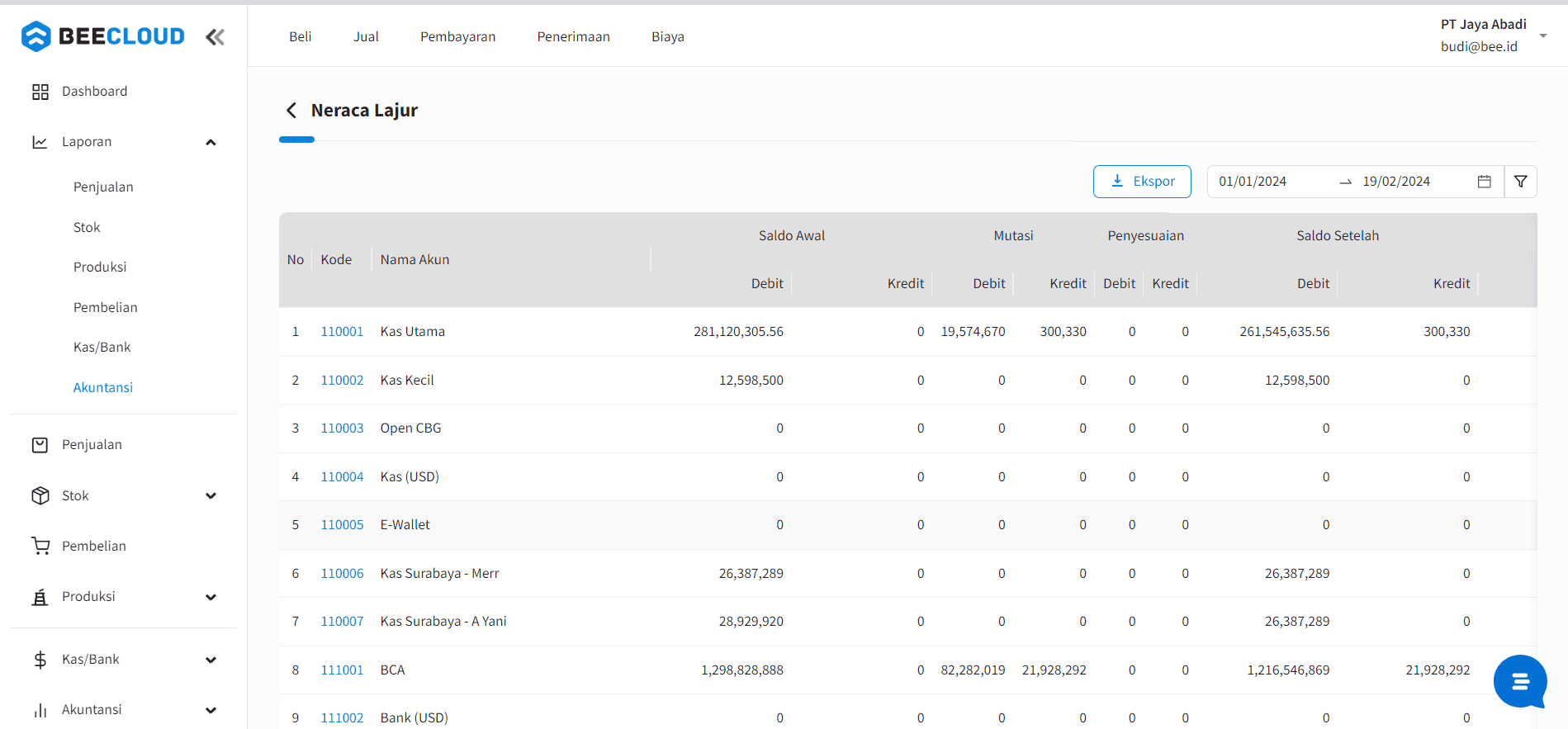Viewport: 1568px width, 729px height.
Task: Open the Penjualan main sidebar item
Action: [92, 445]
